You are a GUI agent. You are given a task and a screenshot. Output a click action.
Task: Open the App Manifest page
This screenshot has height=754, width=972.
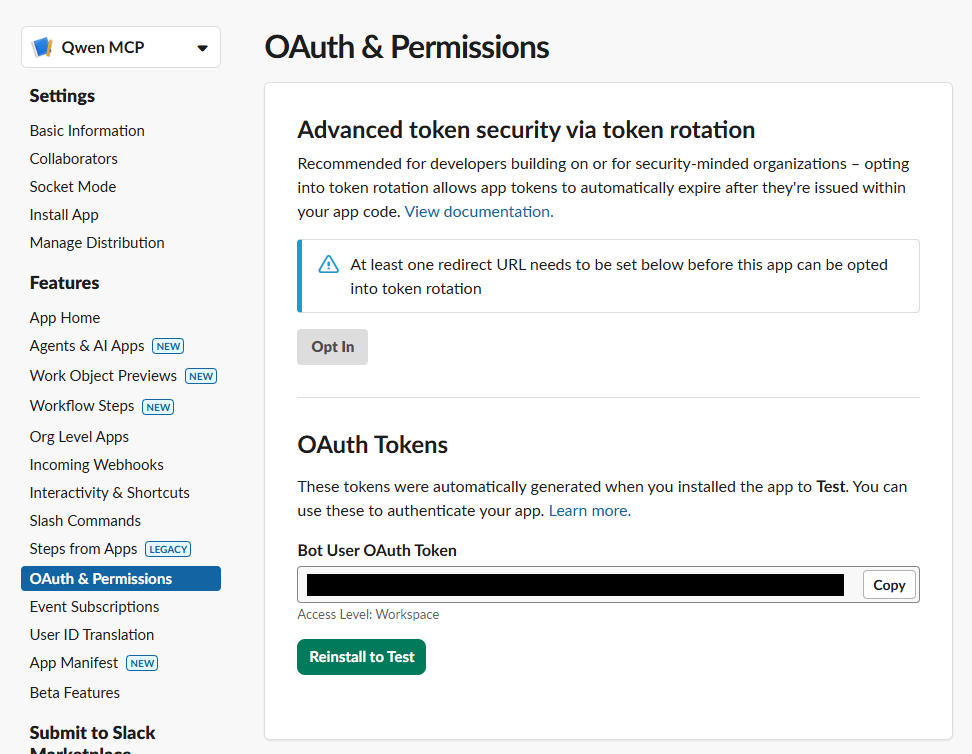tap(74, 663)
